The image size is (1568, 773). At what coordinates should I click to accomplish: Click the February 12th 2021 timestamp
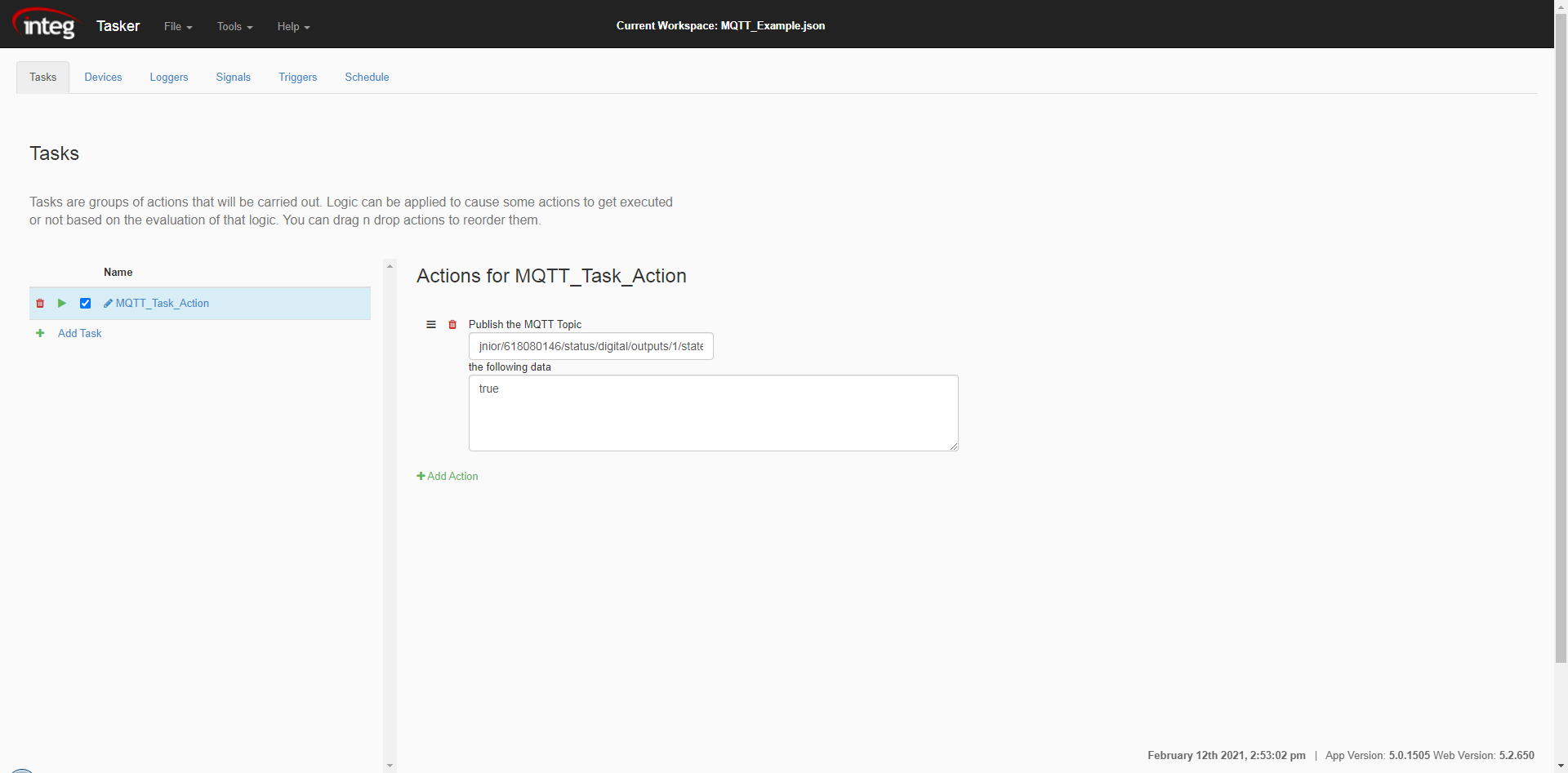1227,755
